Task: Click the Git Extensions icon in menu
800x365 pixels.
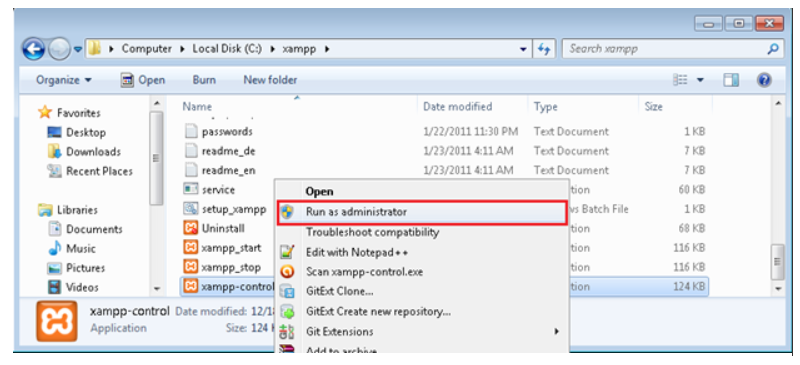Action: [x=288, y=332]
